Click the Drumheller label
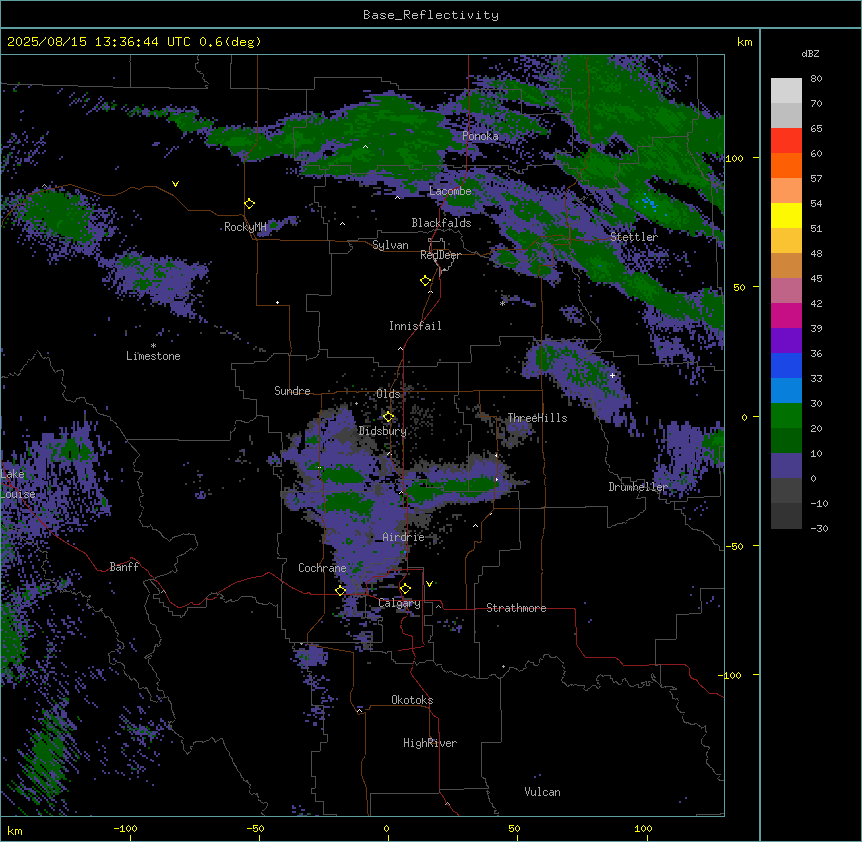The width and height of the screenshot is (862, 842). coord(638,487)
